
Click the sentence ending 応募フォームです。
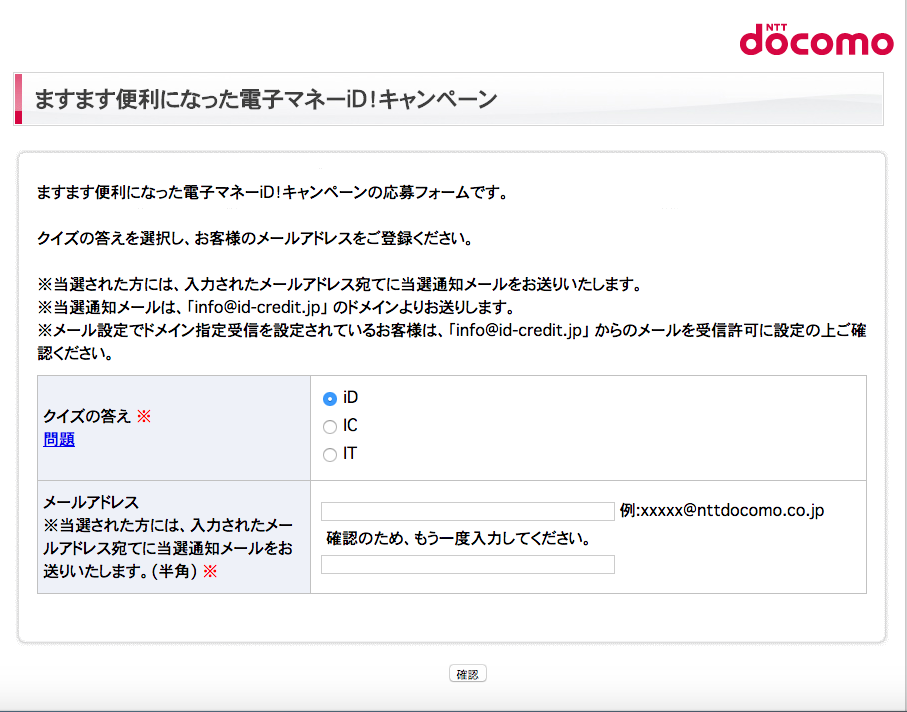[x=272, y=192]
